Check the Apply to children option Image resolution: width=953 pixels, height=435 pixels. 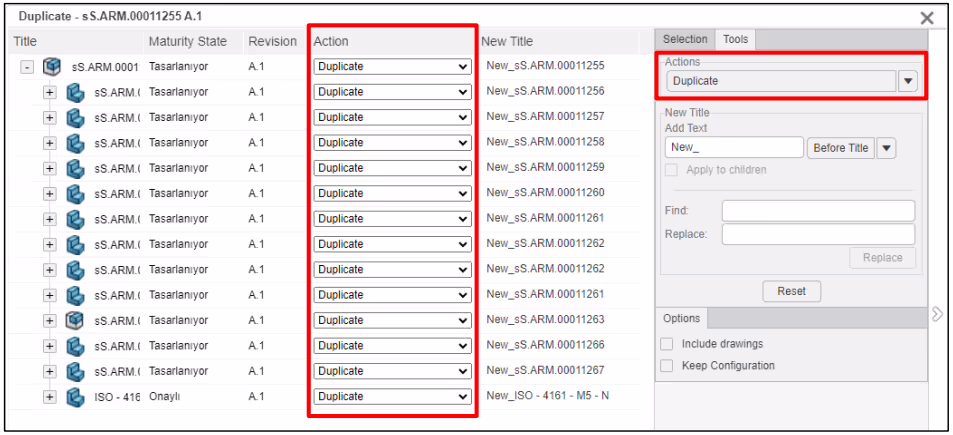[x=672, y=170]
